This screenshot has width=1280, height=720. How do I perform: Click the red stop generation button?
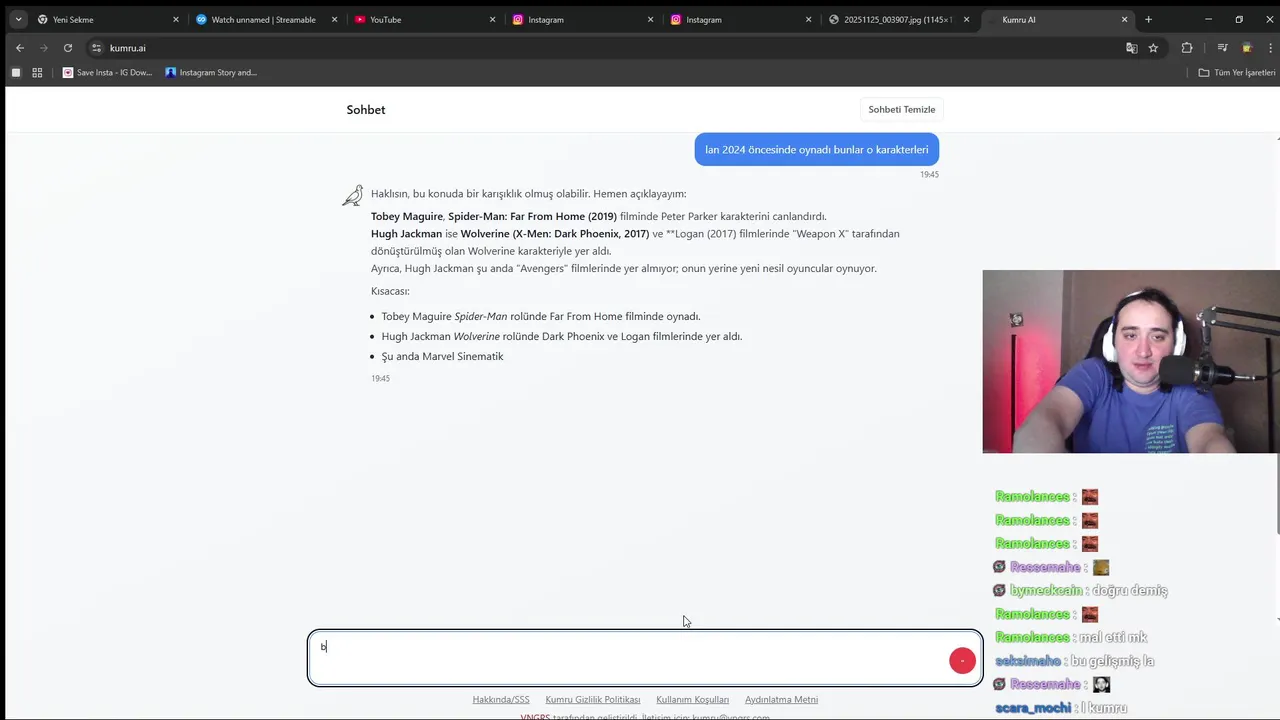click(962, 660)
